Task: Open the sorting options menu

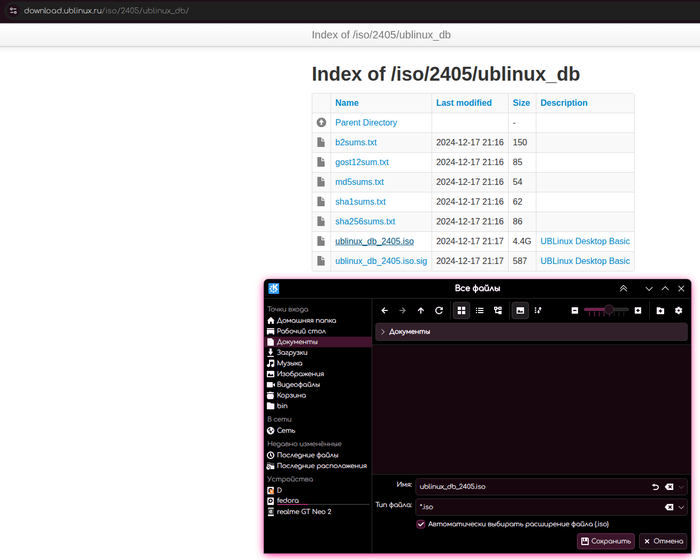Action: pyautogui.click(x=538, y=310)
